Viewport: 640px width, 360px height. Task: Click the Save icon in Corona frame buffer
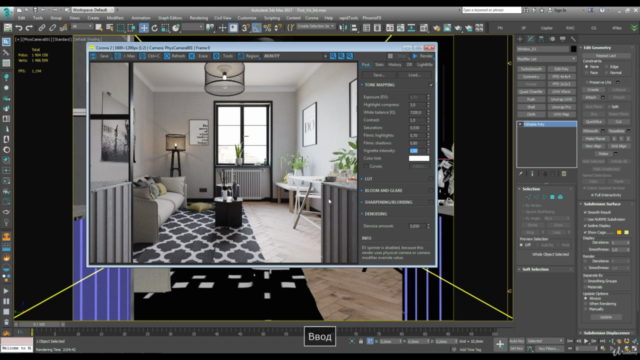pos(100,56)
